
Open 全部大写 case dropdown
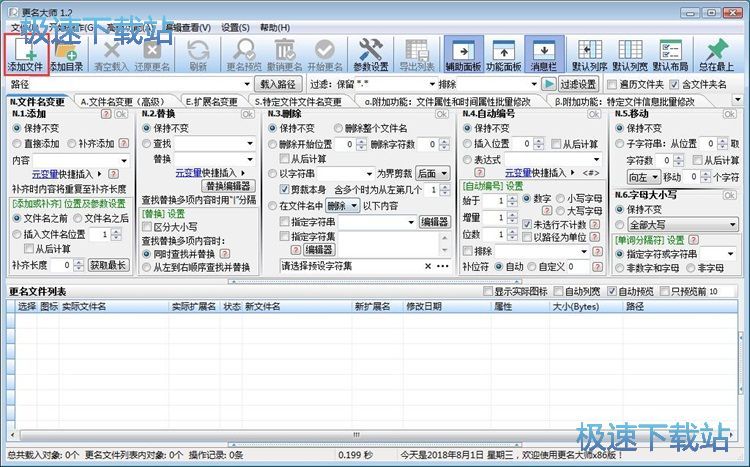(683, 224)
